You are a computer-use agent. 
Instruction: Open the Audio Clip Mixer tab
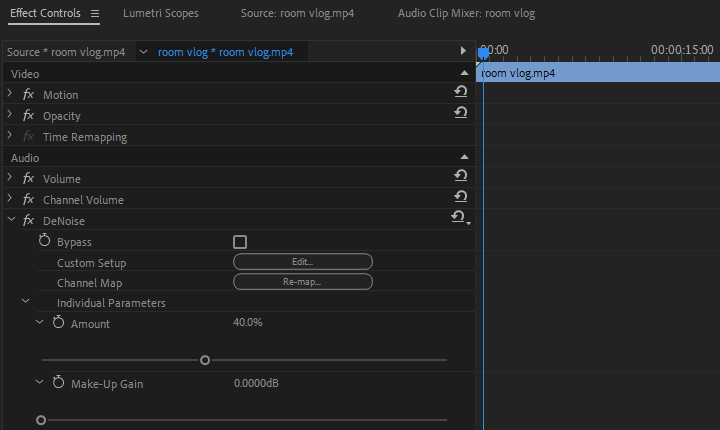pyautogui.click(x=466, y=14)
